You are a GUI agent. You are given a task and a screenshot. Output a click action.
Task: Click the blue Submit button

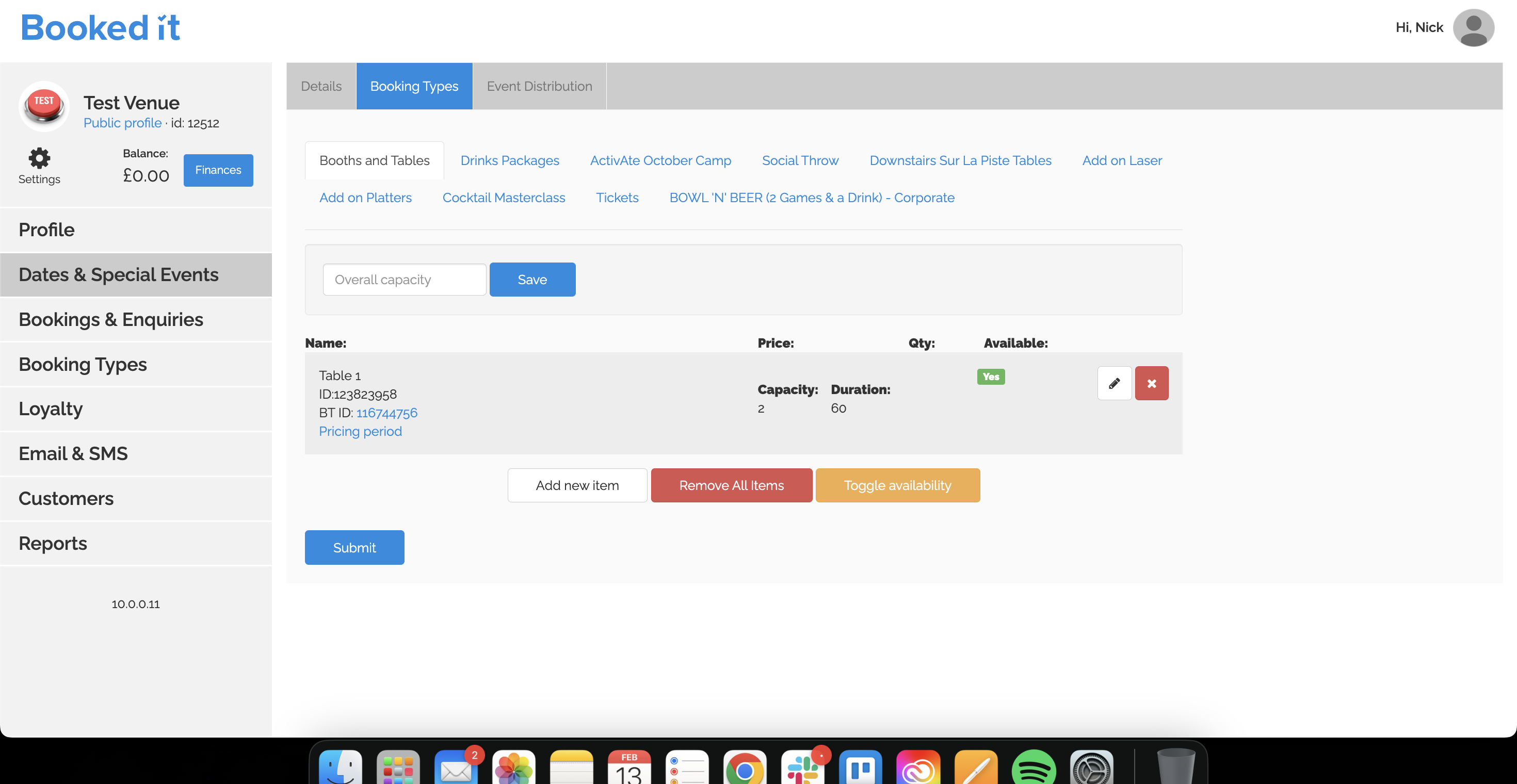354,547
